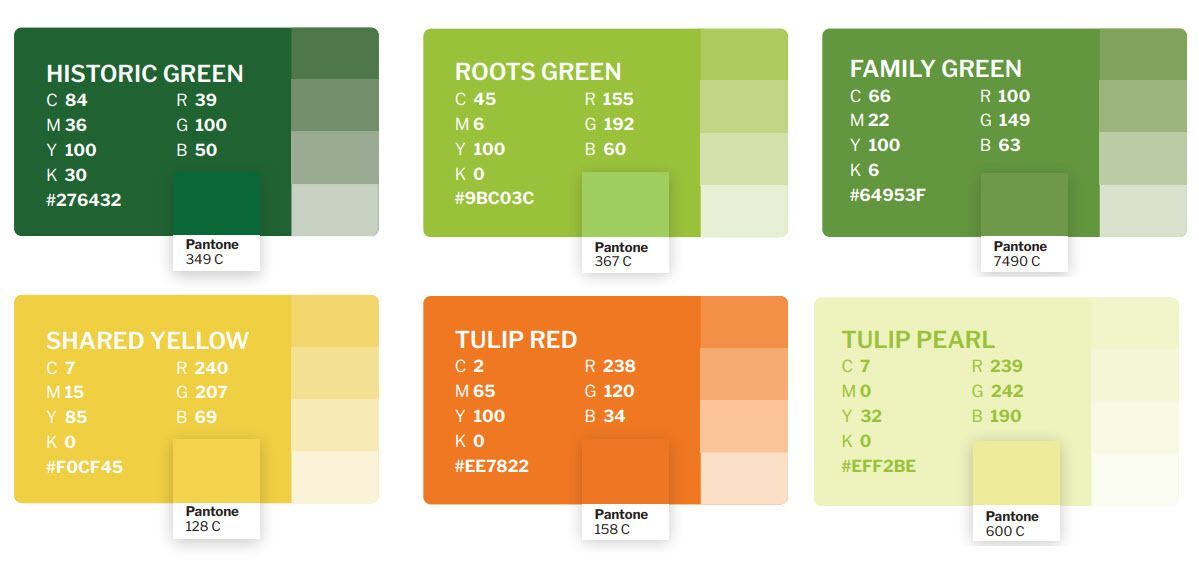Click the hex code #276432
1199x566 pixels.
[x=83, y=200]
